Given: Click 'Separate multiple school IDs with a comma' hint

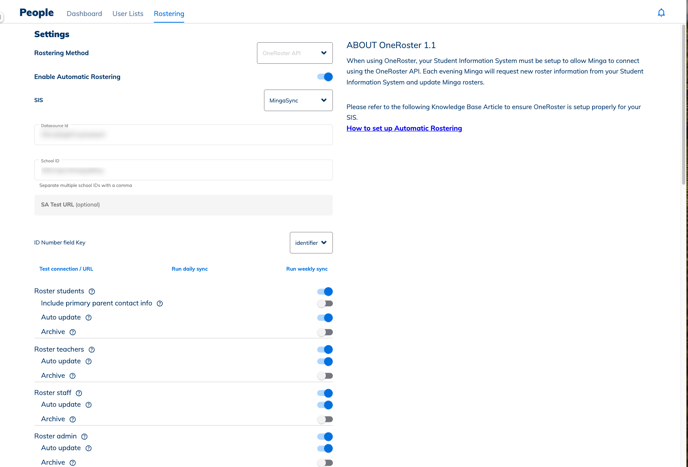Looking at the screenshot, I should 86,185.
